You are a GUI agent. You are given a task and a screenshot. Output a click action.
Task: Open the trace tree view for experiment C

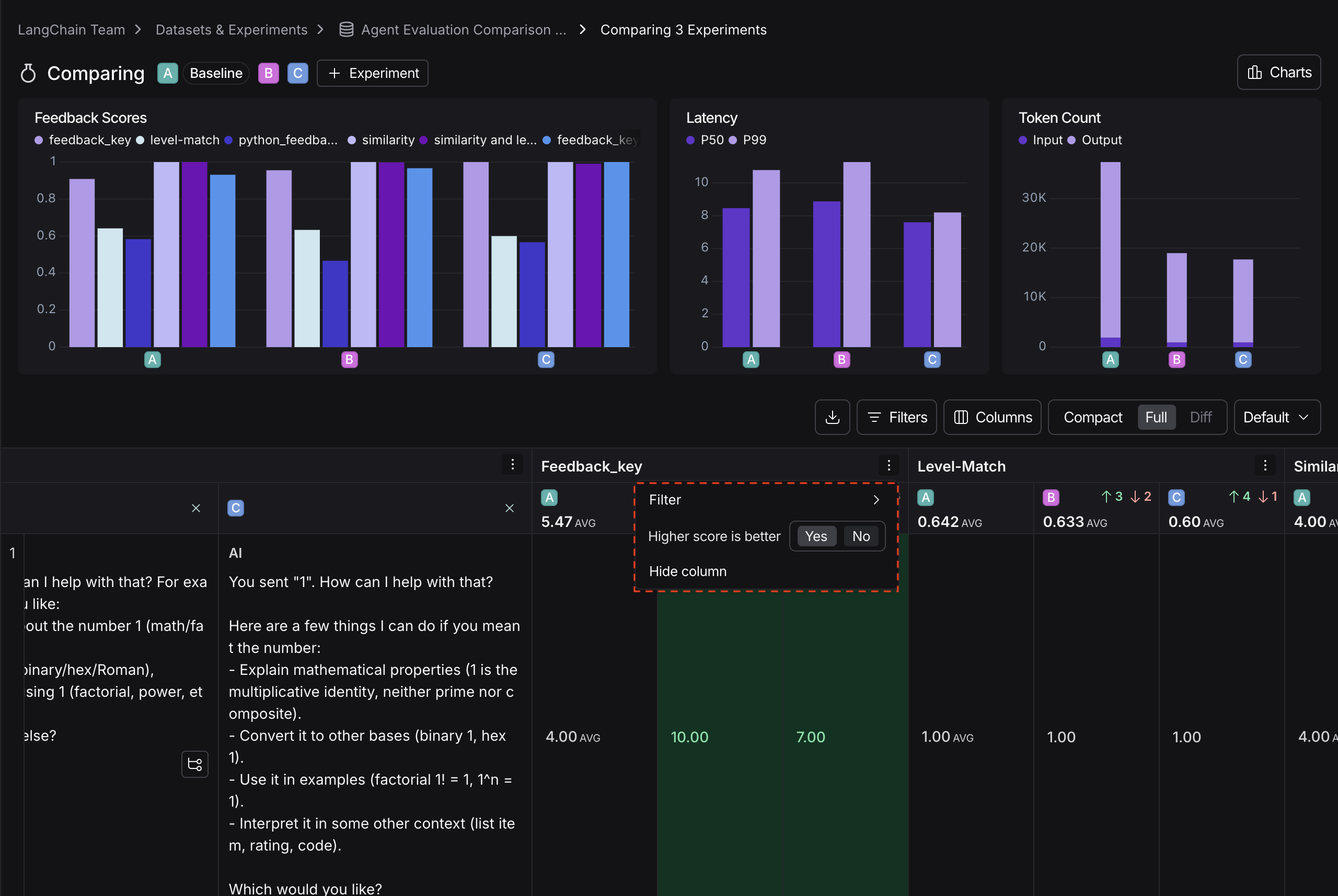(195, 765)
